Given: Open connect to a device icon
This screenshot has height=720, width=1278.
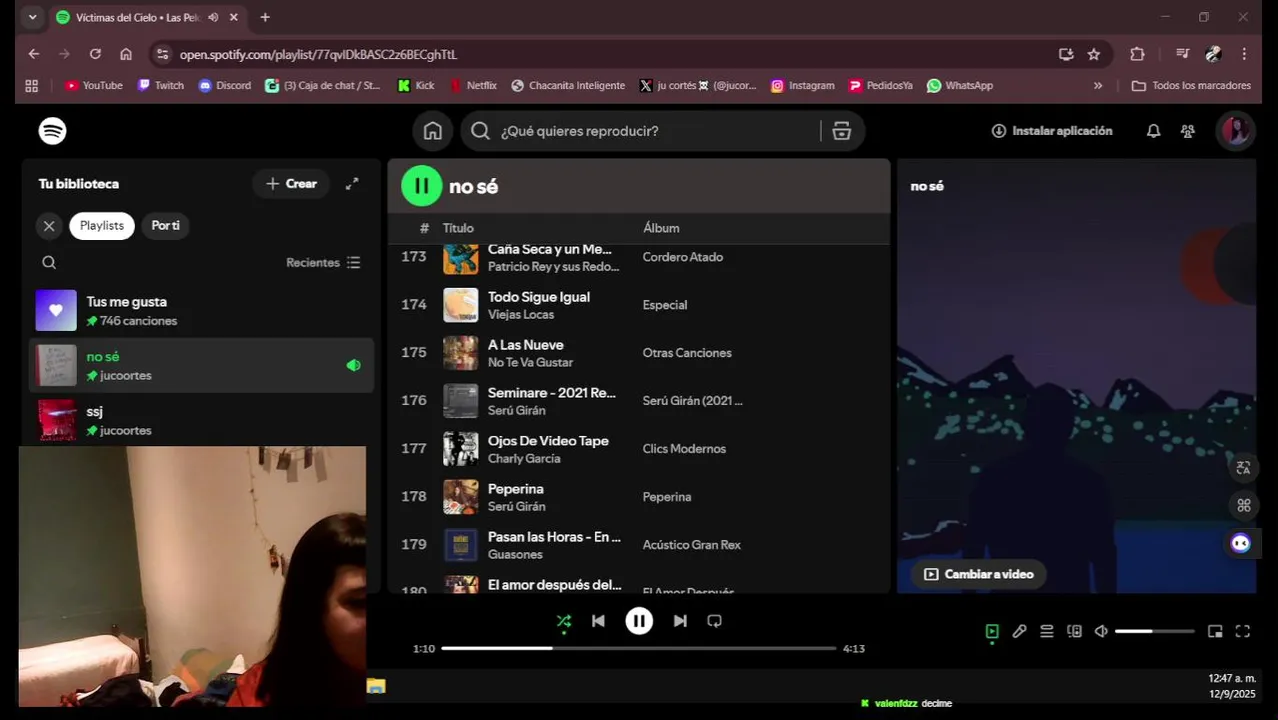Looking at the screenshot, I should [x=1074, y=632].
